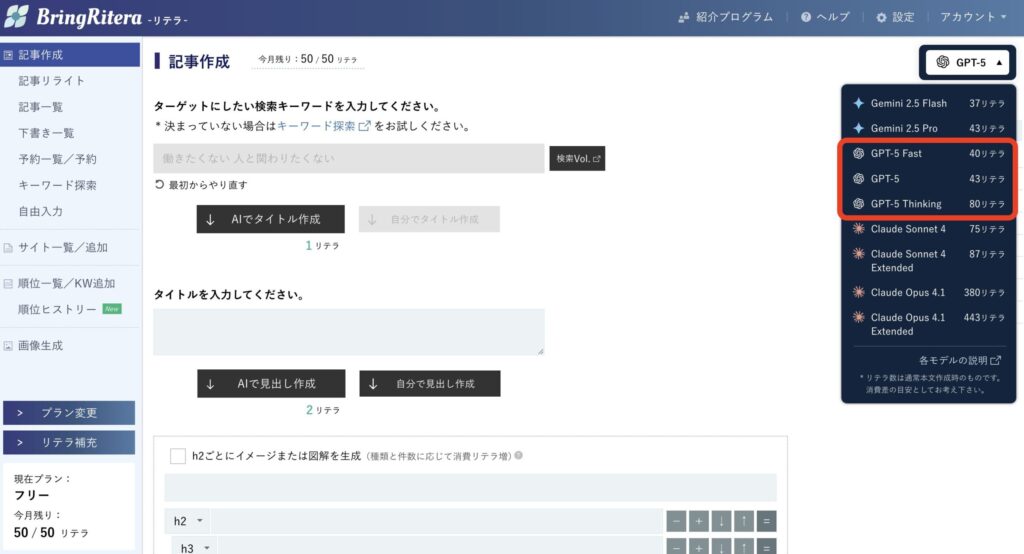Move the h2 heading row down
The image size is (1024, 554).
tap(721, 521)
